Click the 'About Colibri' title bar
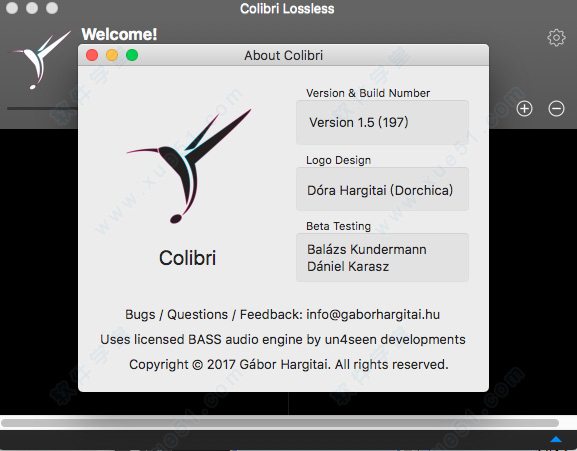577x451 pixels. [x=283, y=55]
